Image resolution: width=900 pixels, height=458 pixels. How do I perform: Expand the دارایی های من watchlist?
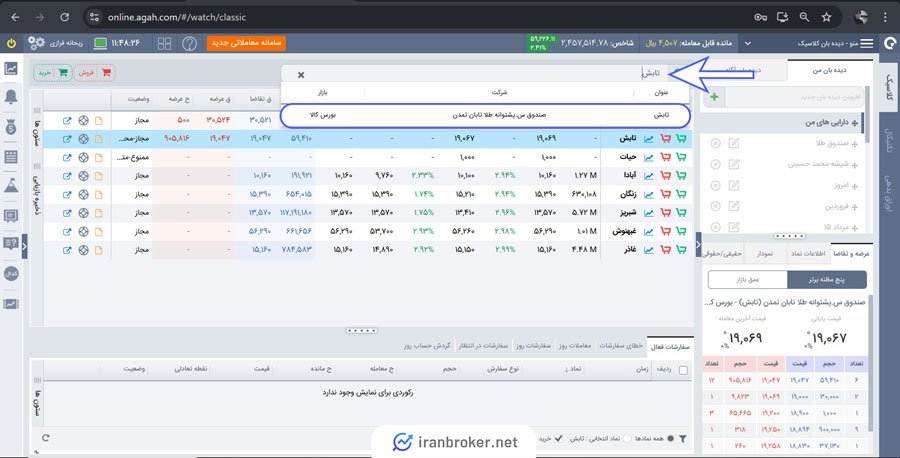click(855, 123)
